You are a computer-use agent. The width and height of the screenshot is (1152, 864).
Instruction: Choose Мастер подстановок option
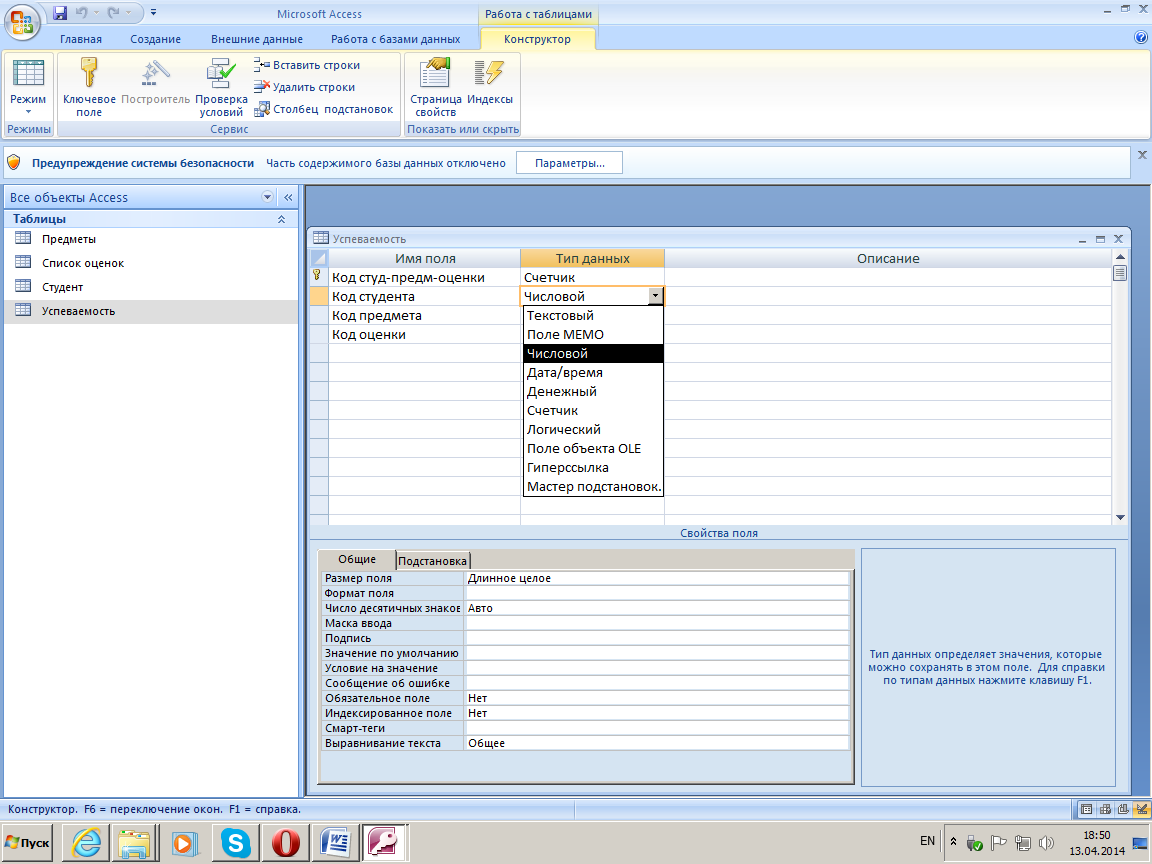coord(593,487)
